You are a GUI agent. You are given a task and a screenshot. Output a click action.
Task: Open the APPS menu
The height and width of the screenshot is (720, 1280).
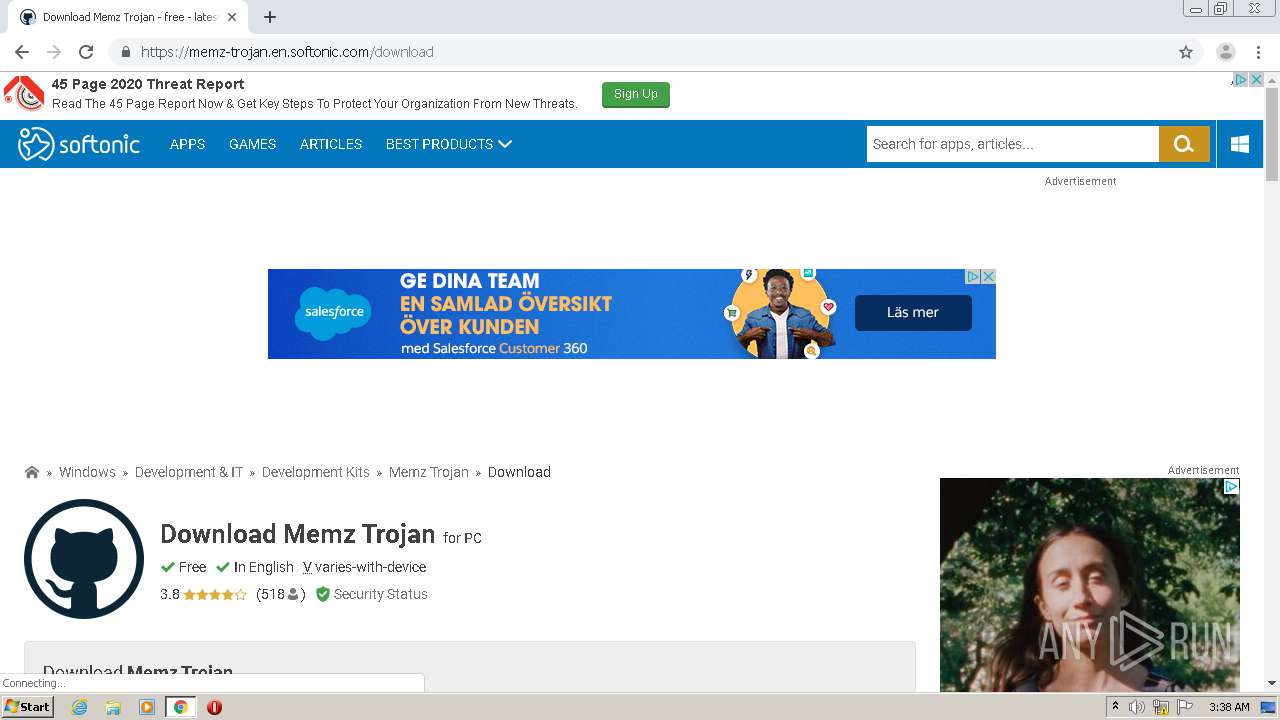(187, 144)
